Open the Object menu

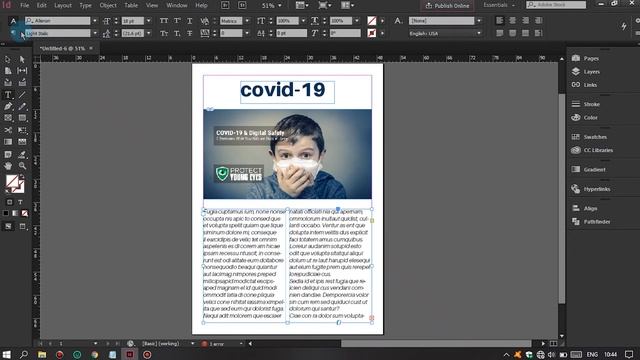pos(108,5)
